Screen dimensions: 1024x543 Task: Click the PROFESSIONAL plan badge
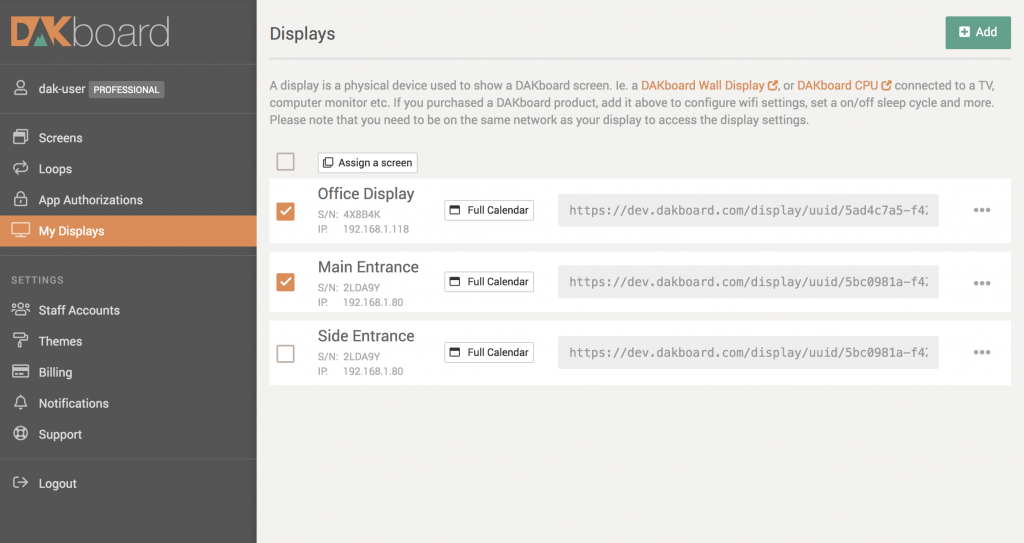(126, 90)
